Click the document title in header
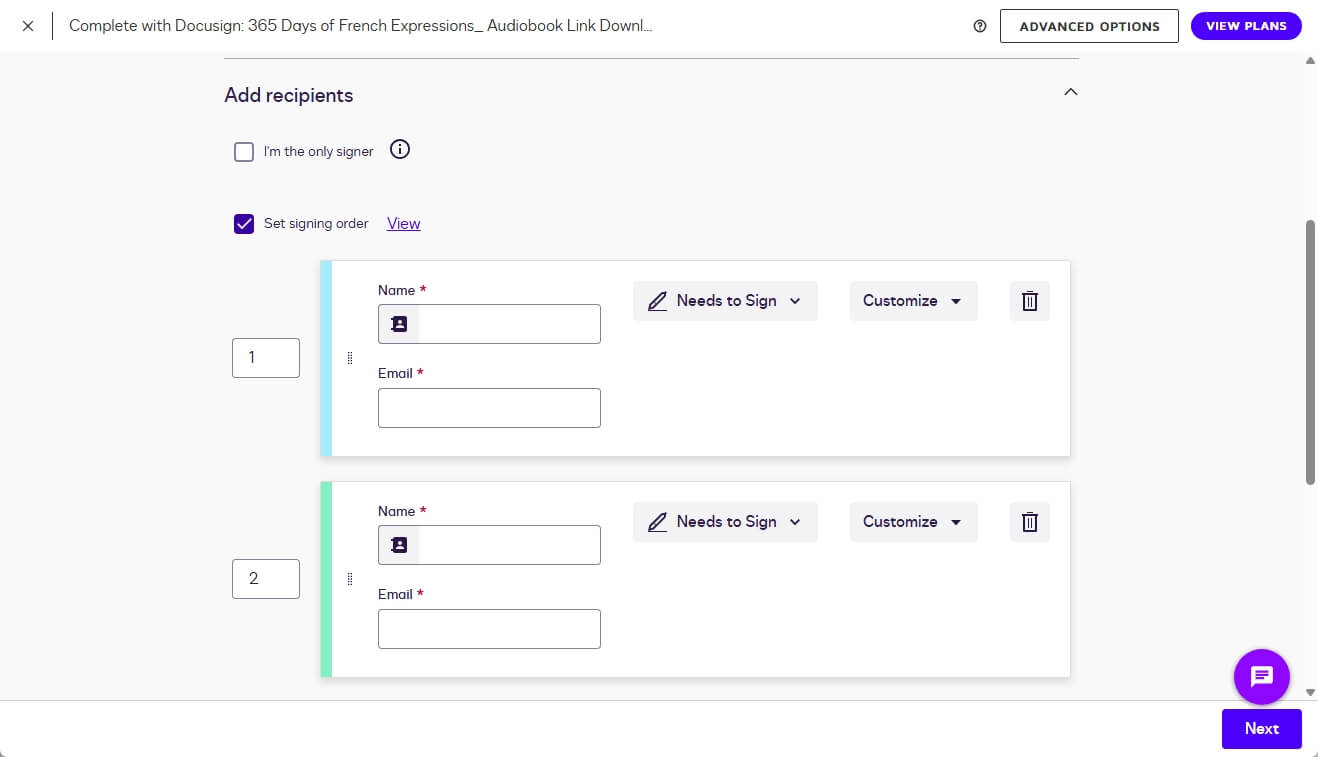 point(361,26)
